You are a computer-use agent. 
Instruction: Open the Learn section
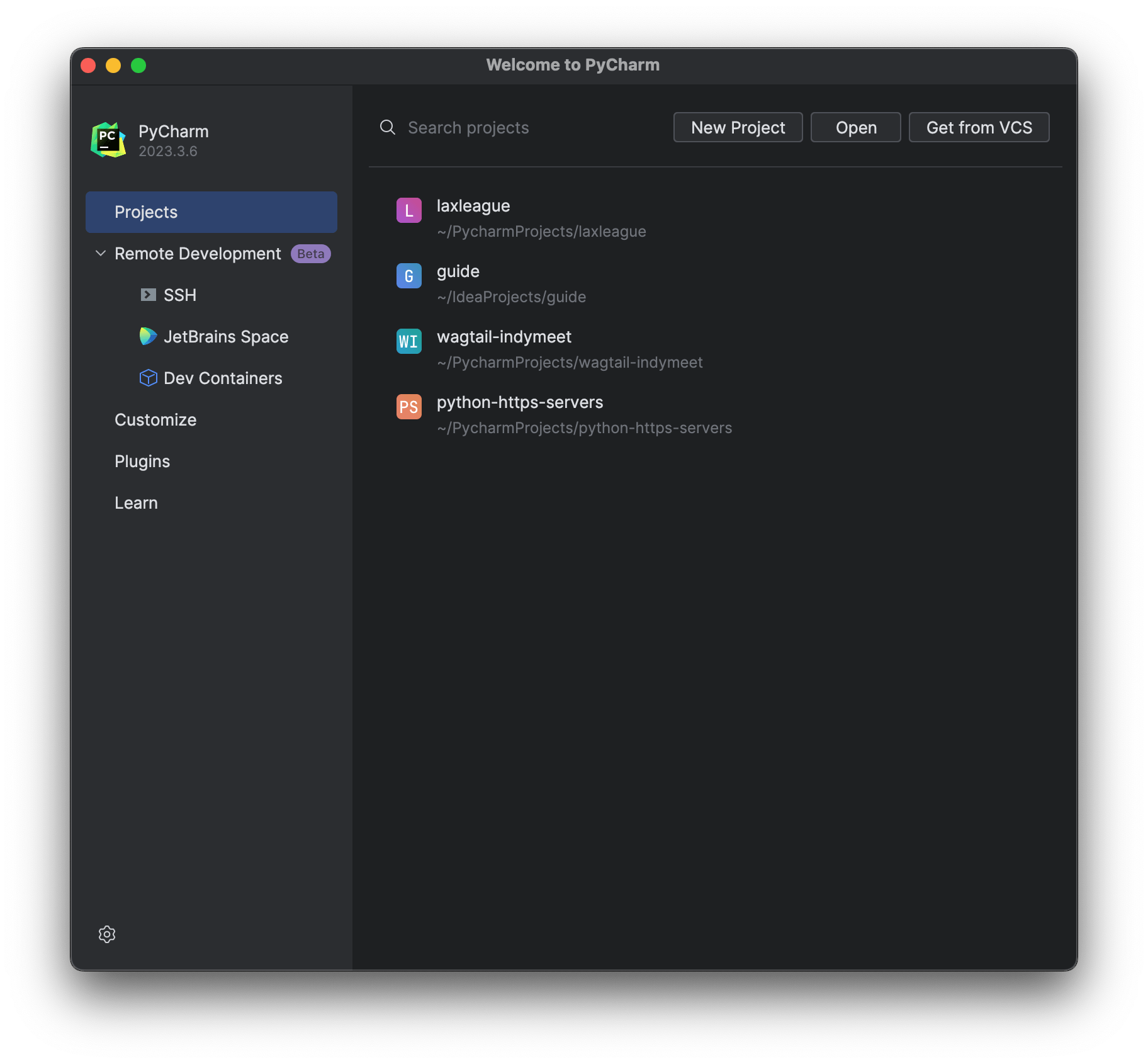tap(136, 502)
